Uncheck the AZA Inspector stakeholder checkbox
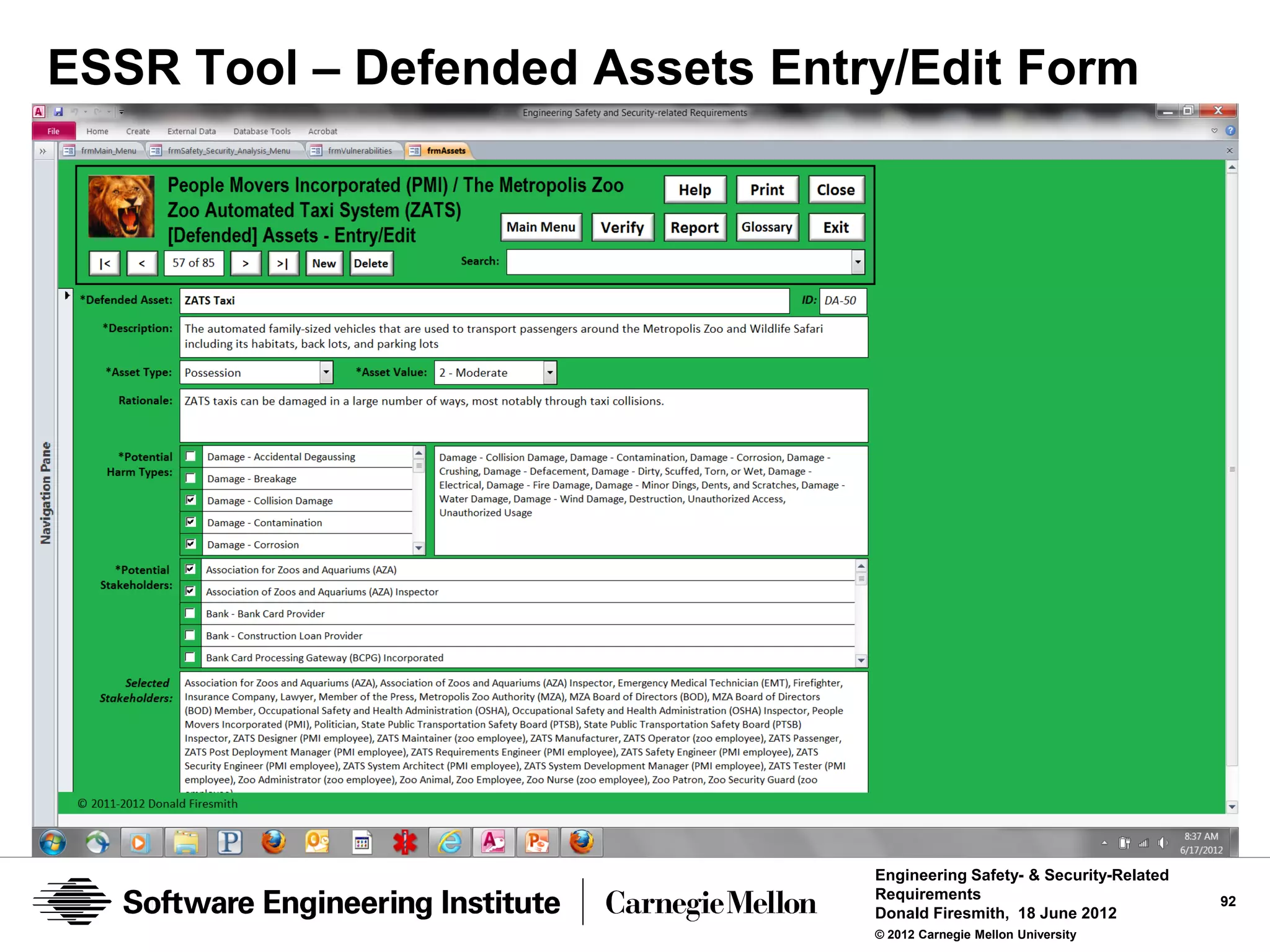Viewport: 1270px width, 952px height. (190, 591)
